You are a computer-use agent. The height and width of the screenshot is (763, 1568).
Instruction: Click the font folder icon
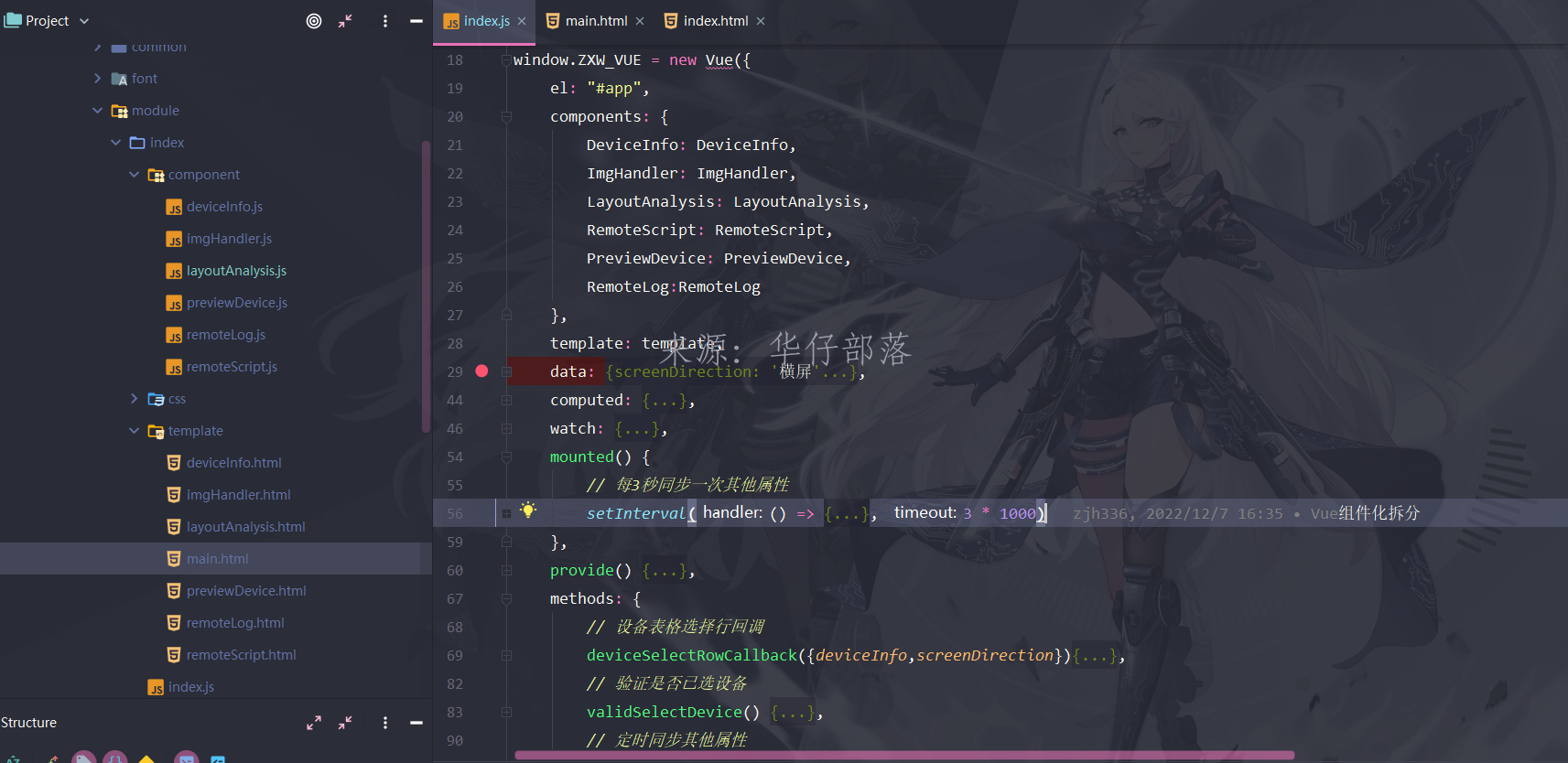coord(119,79)
